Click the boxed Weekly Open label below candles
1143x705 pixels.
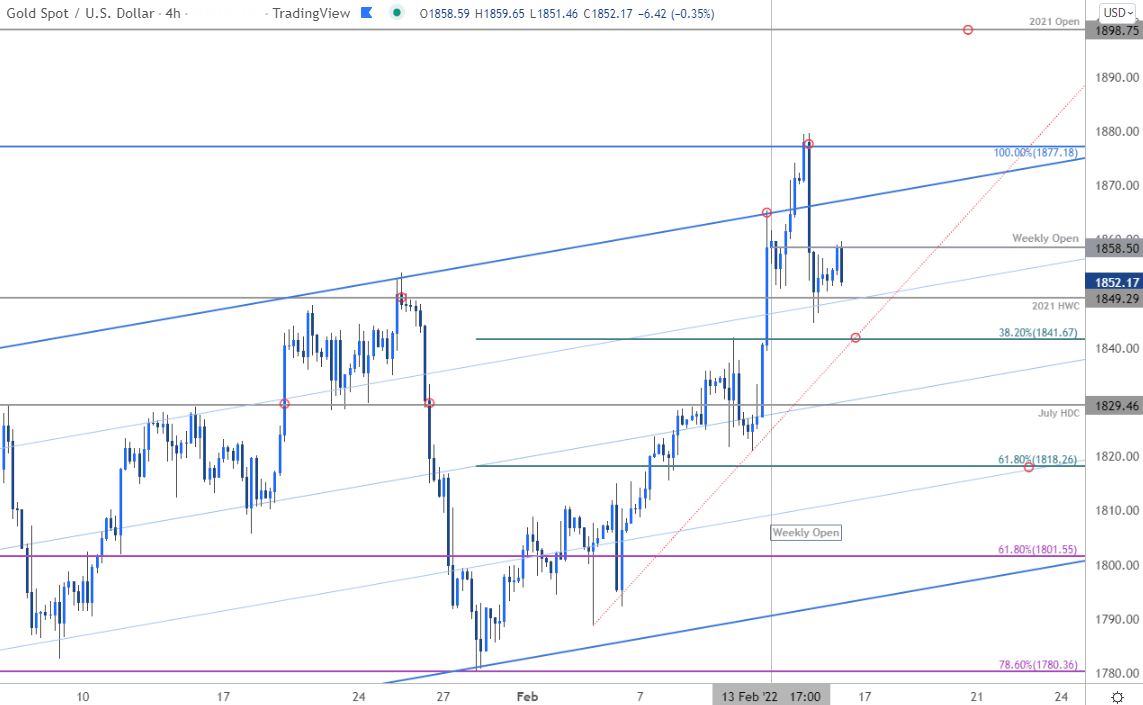pyautogui.click(x=805, y=533)
